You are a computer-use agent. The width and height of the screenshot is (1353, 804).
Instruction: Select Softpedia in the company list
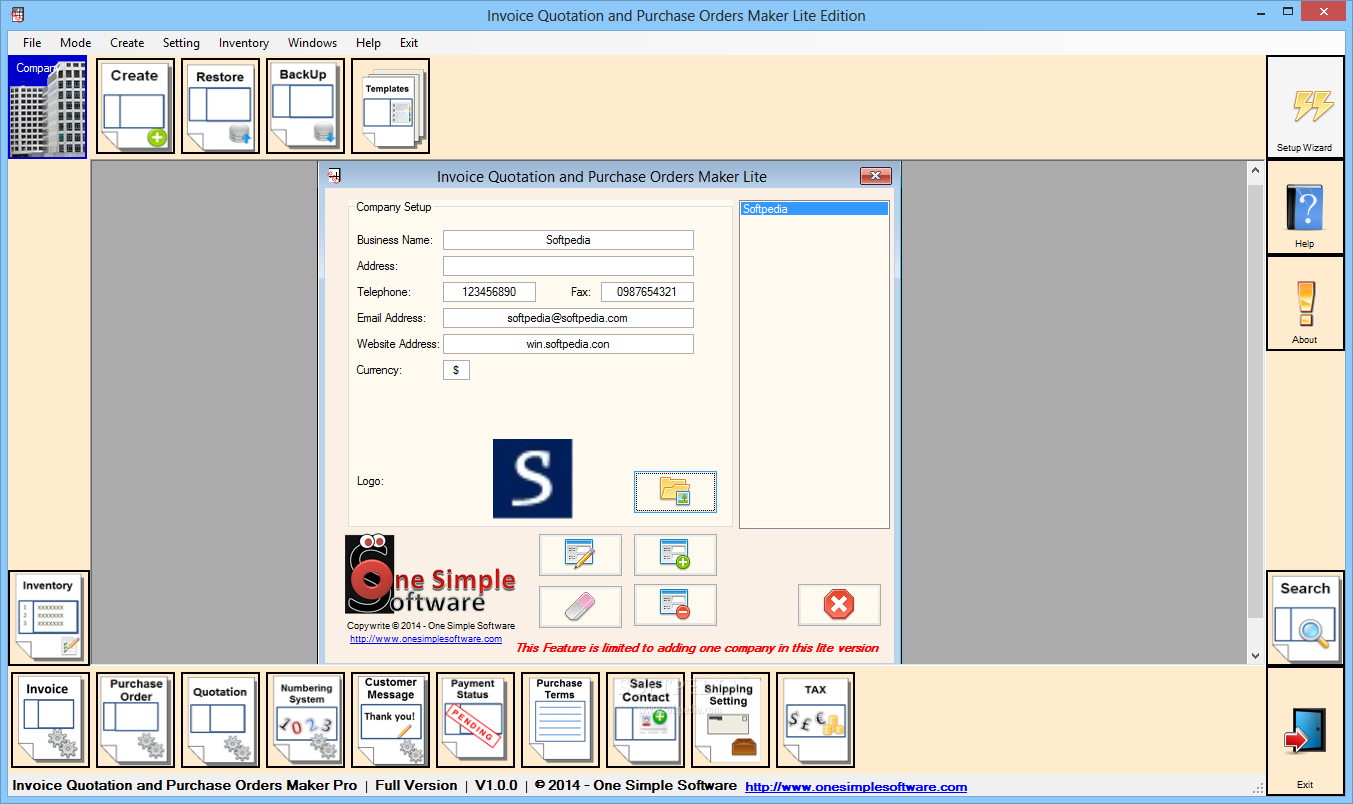(814, 209)
